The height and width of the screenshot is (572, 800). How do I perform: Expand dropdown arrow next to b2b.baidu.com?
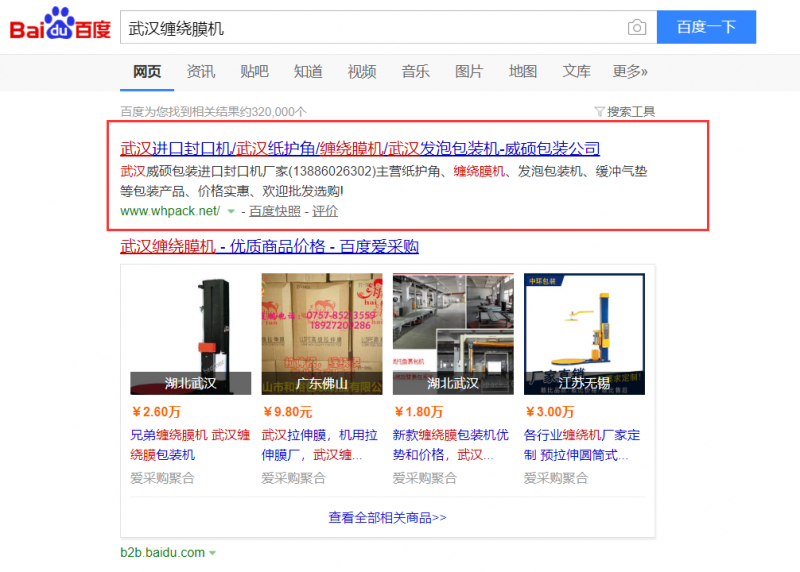click(x=212, y=553)
